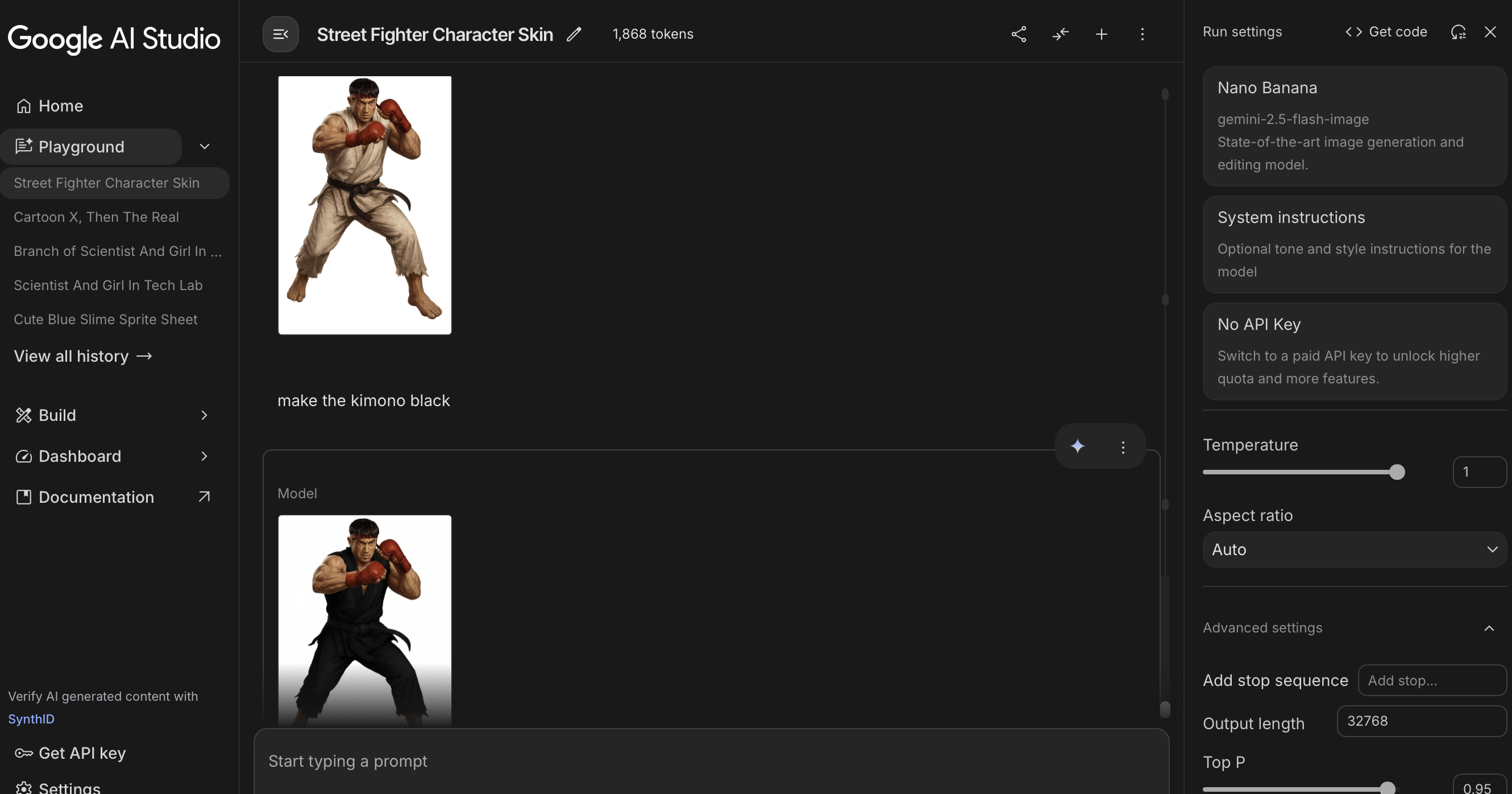1512x794 pixels.
Task: Adjust the Temperature slider handle
Action: pos(1397,472)
